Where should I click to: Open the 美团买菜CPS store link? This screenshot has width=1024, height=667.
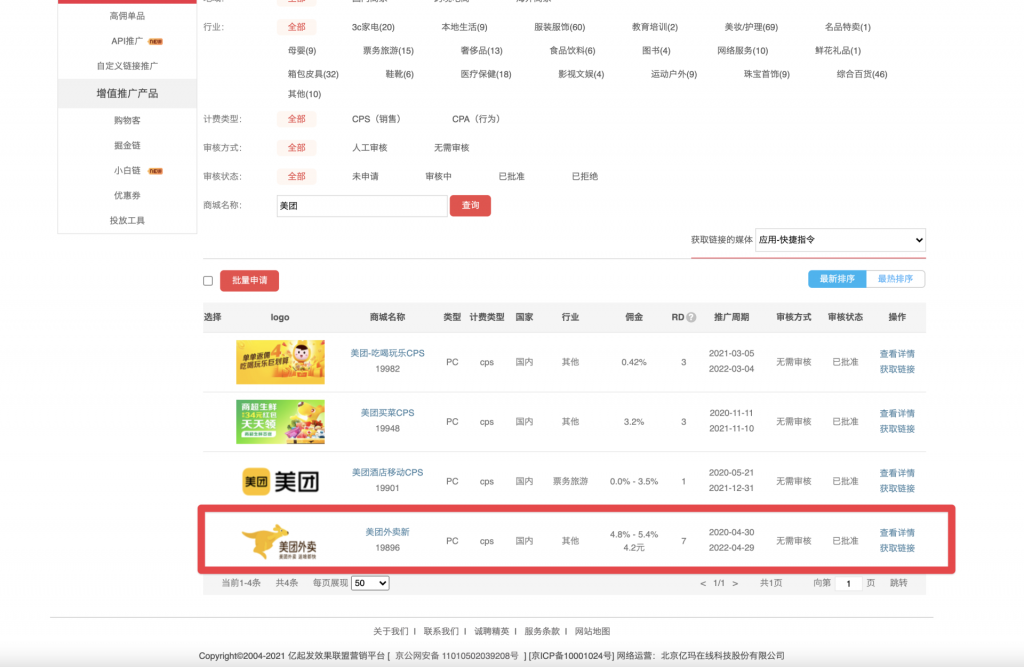click(387, 413)
